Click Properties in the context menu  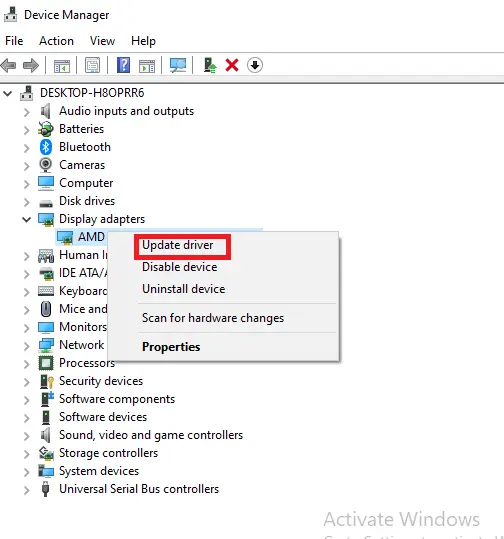171,347
